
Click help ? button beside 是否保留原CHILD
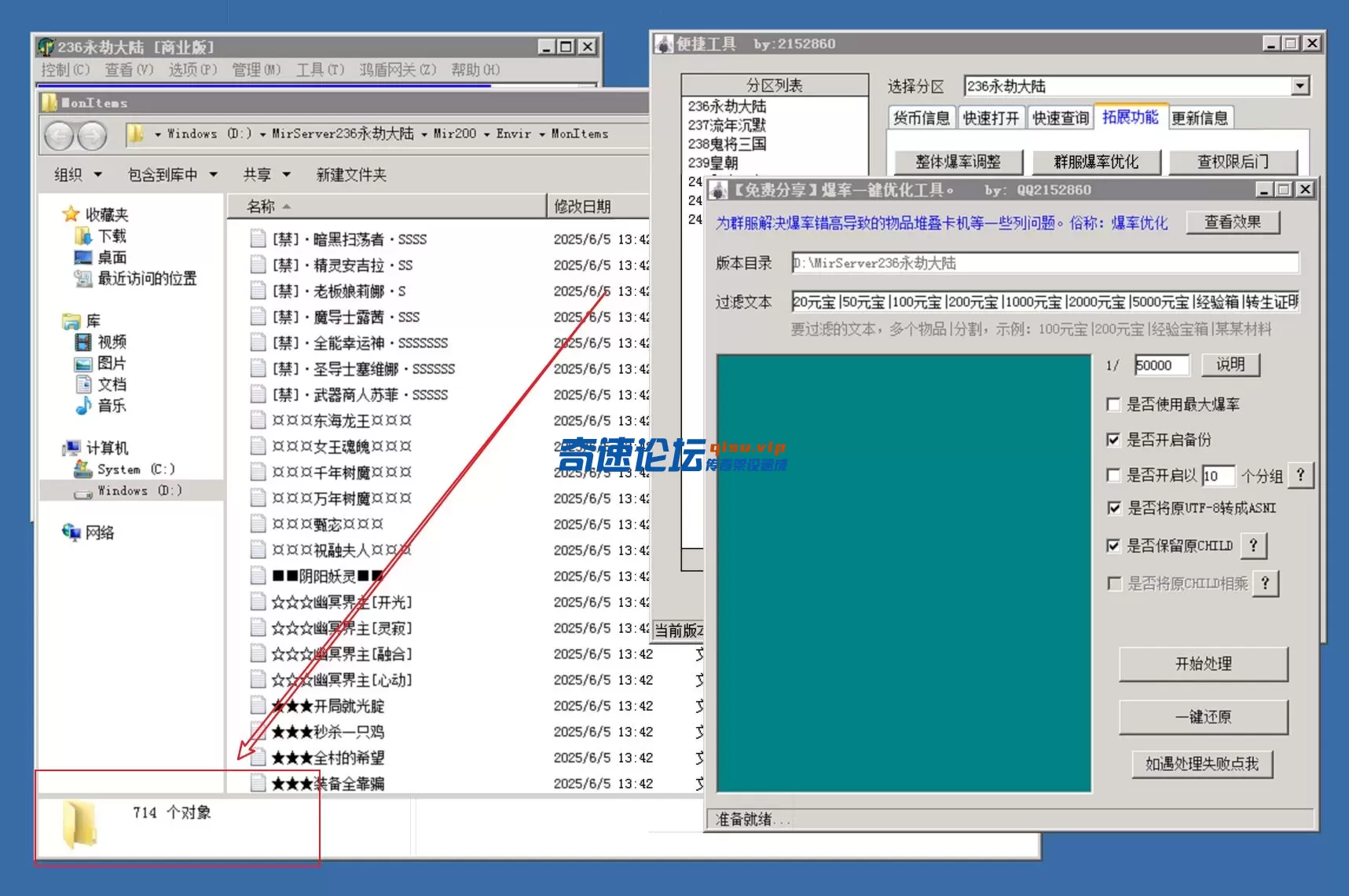click(1253, 545)
